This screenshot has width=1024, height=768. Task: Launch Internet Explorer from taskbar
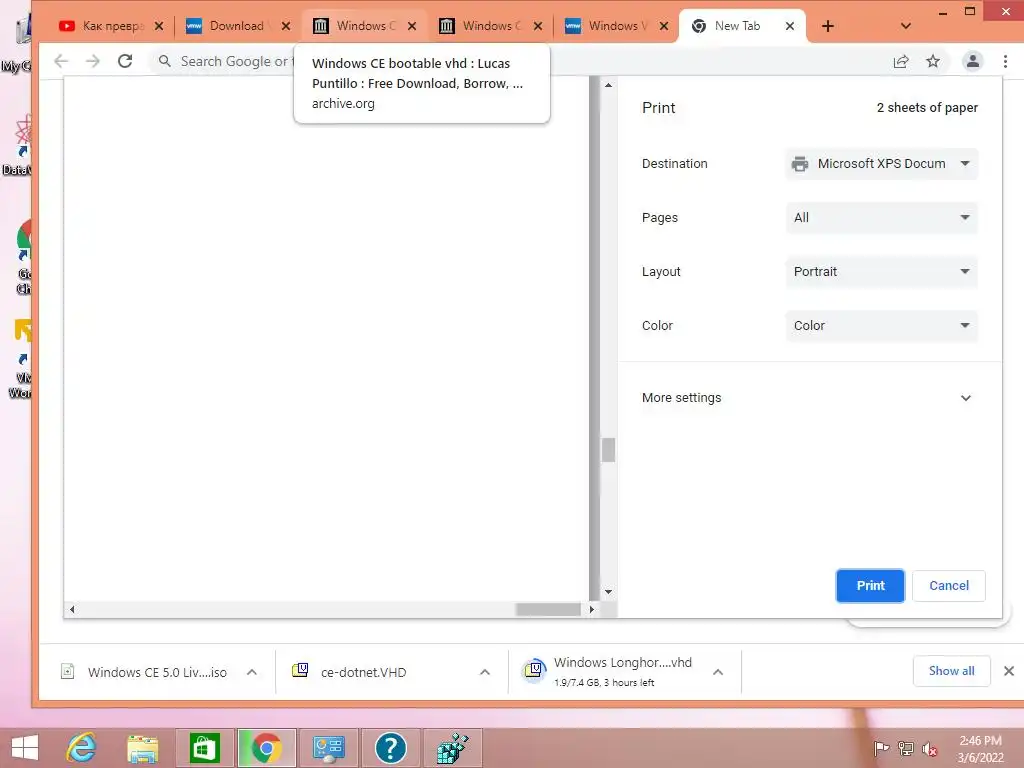pos(81,748)
